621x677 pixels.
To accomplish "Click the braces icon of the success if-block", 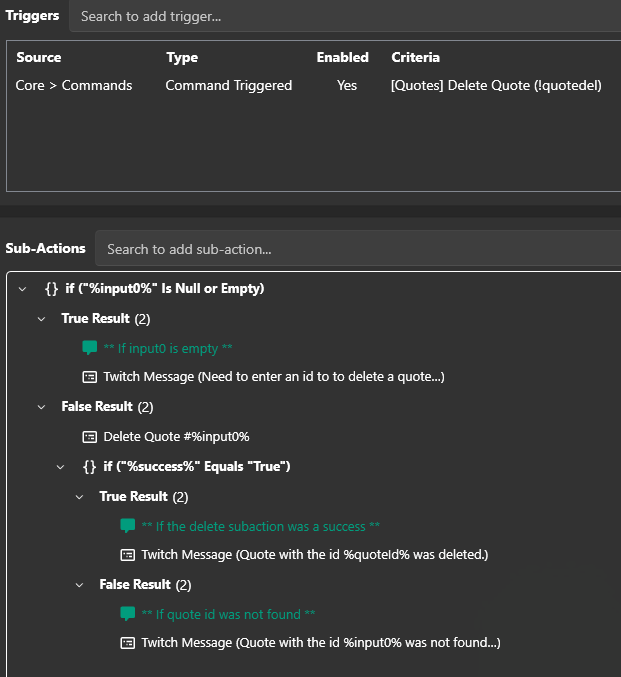I will pos(90,467).
